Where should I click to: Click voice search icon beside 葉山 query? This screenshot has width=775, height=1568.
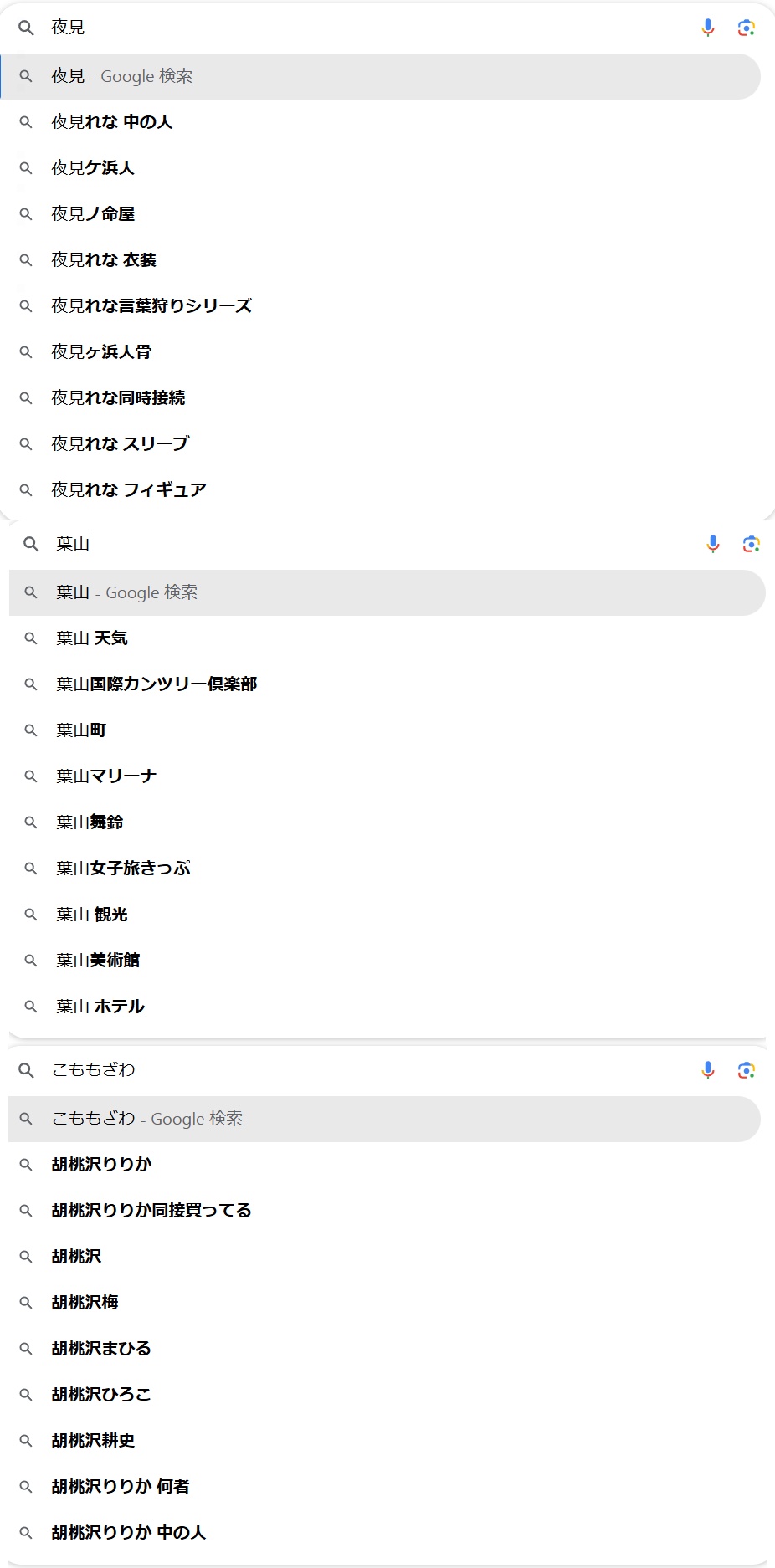[x=713, y=544]
